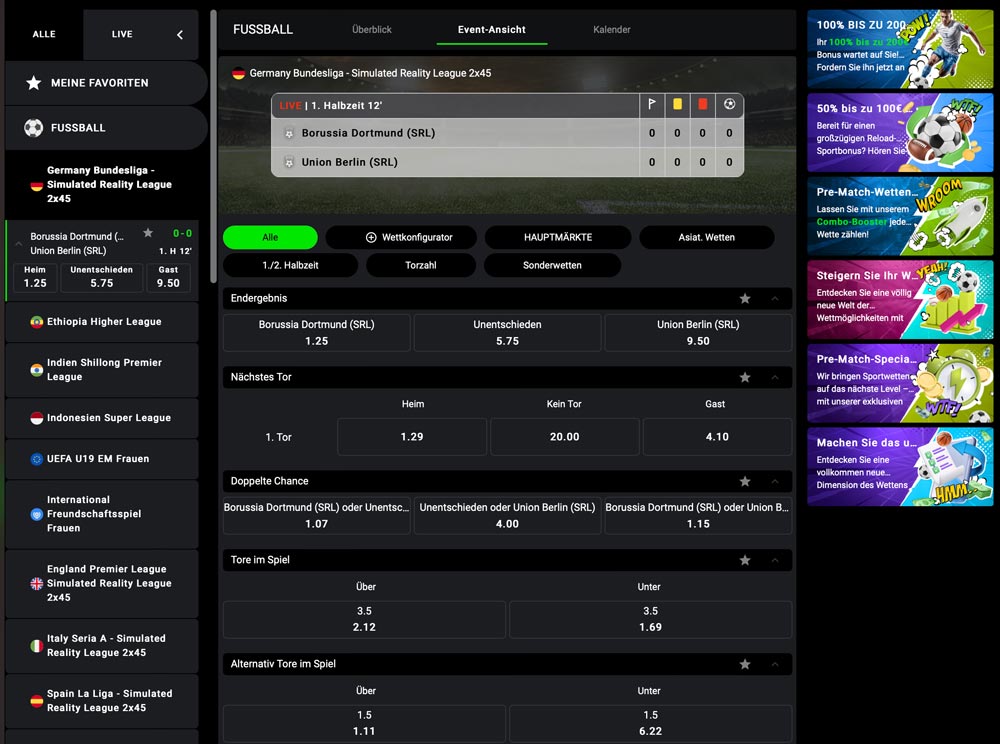
Task: Click the Wettkonfigurator plus icon
Action: coord(371,237)
